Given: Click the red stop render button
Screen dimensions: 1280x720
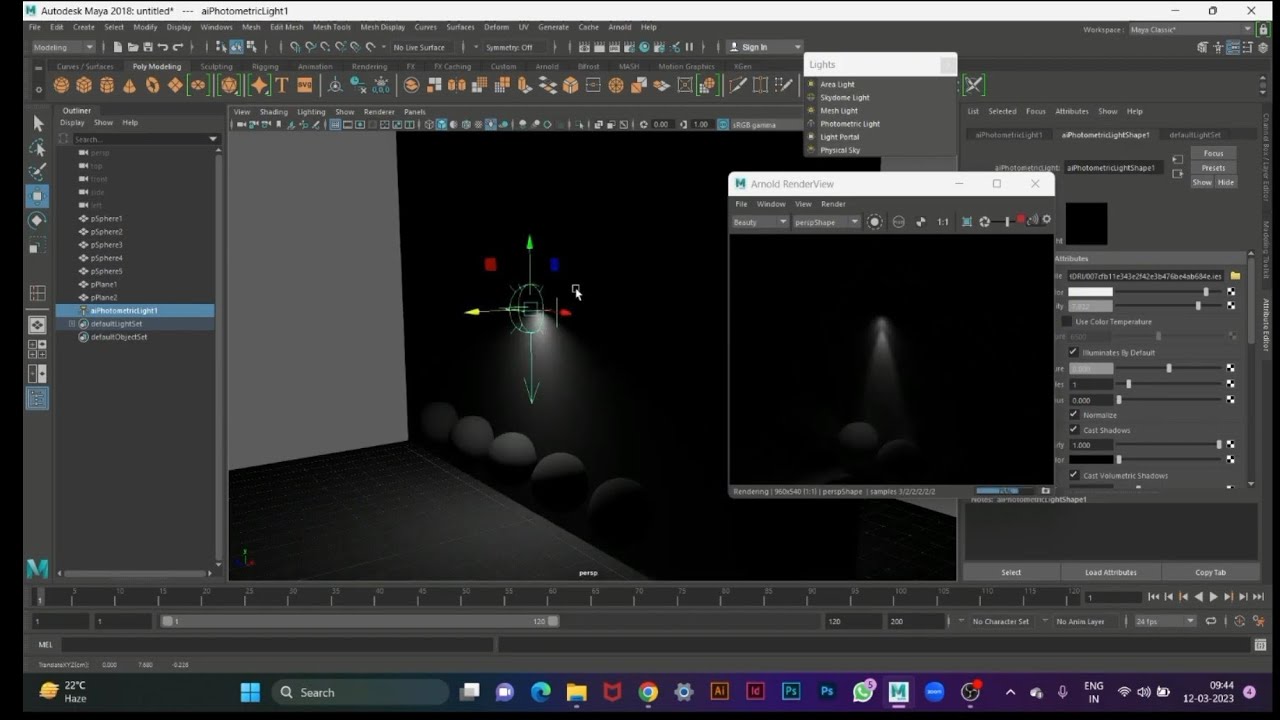Looking at the screenshot, I should point(1021,220).
